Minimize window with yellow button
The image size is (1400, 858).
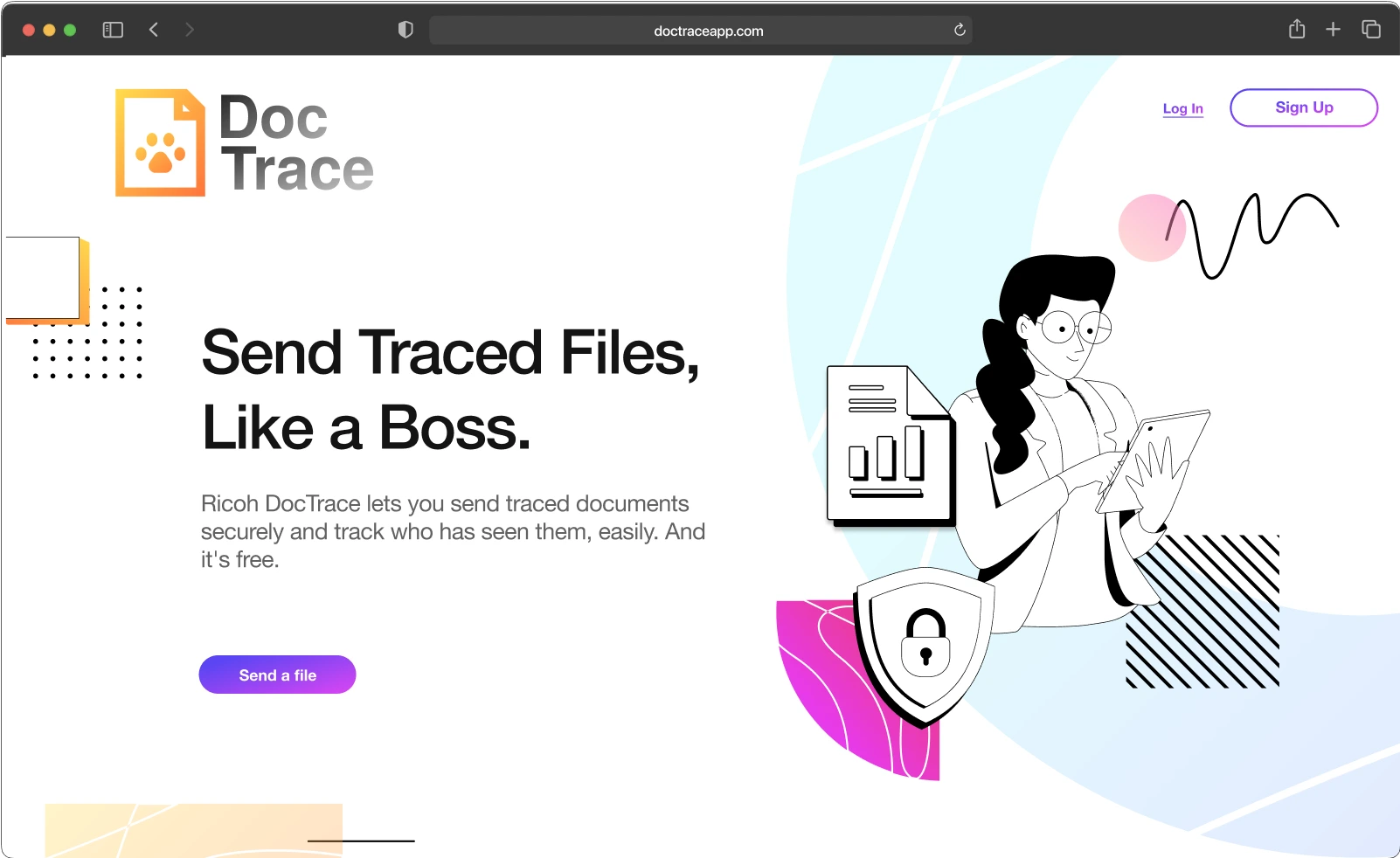49,30
